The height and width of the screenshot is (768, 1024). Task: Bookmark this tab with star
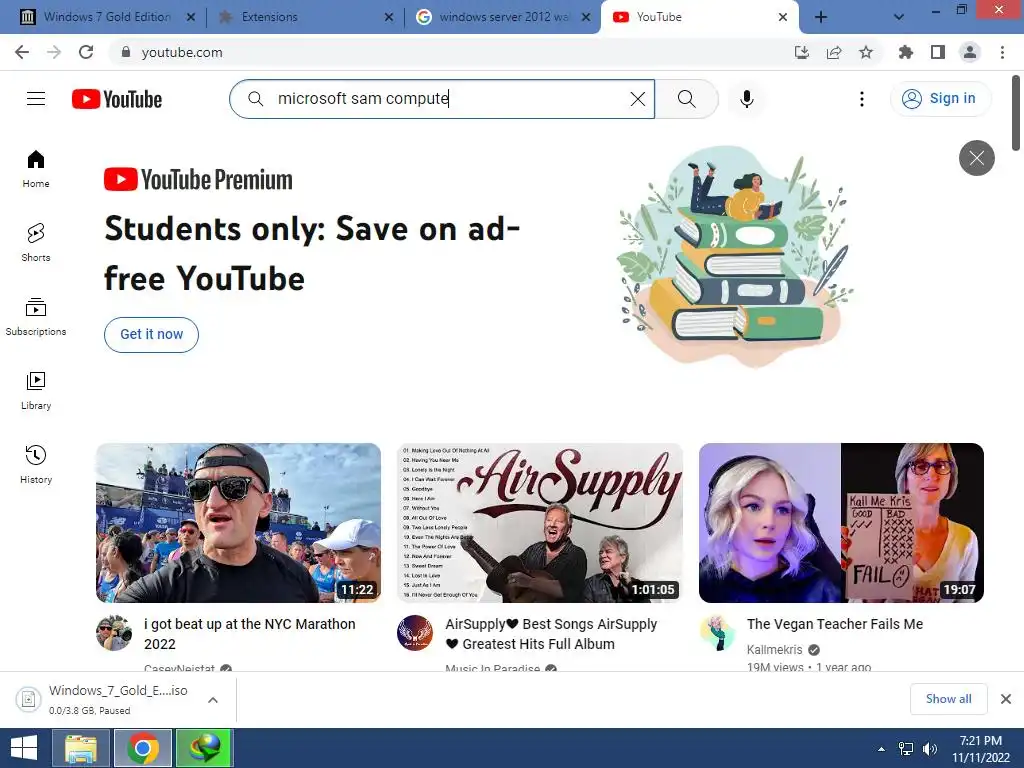[866, 52]
